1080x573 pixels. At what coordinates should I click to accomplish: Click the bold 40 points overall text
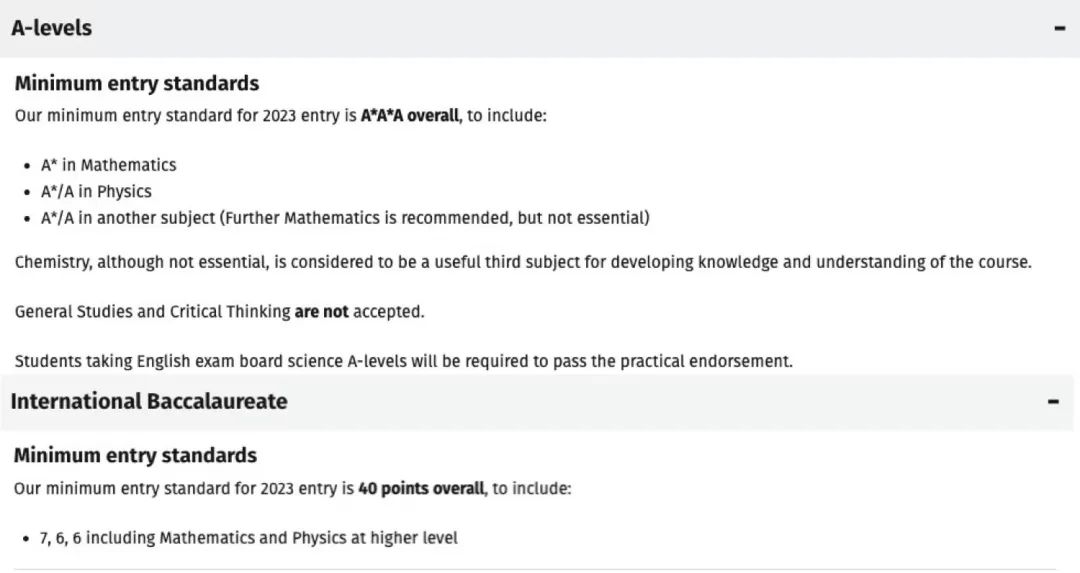tap(421, 488)
